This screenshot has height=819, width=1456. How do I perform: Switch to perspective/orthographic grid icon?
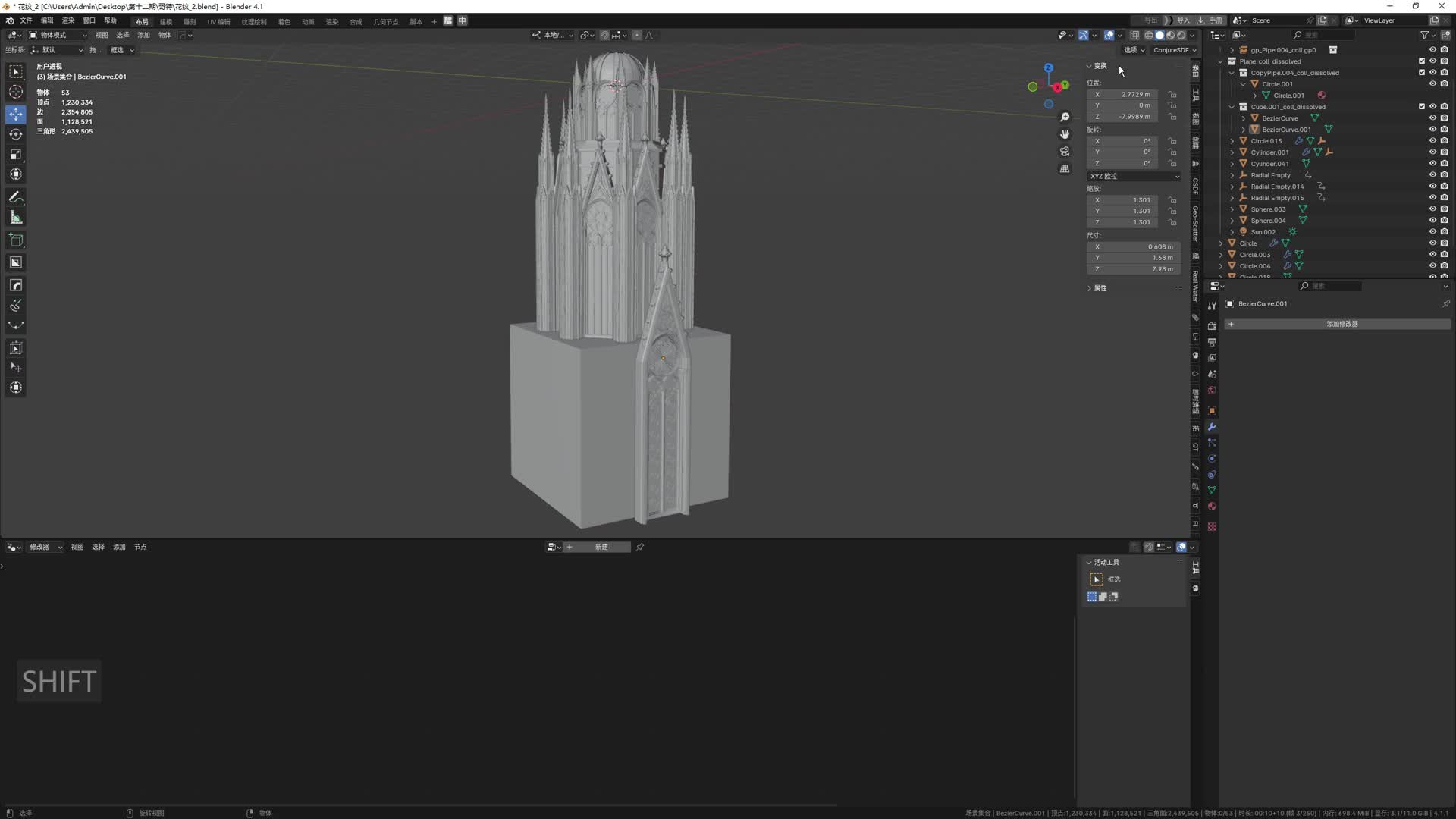pos(1065,169)
